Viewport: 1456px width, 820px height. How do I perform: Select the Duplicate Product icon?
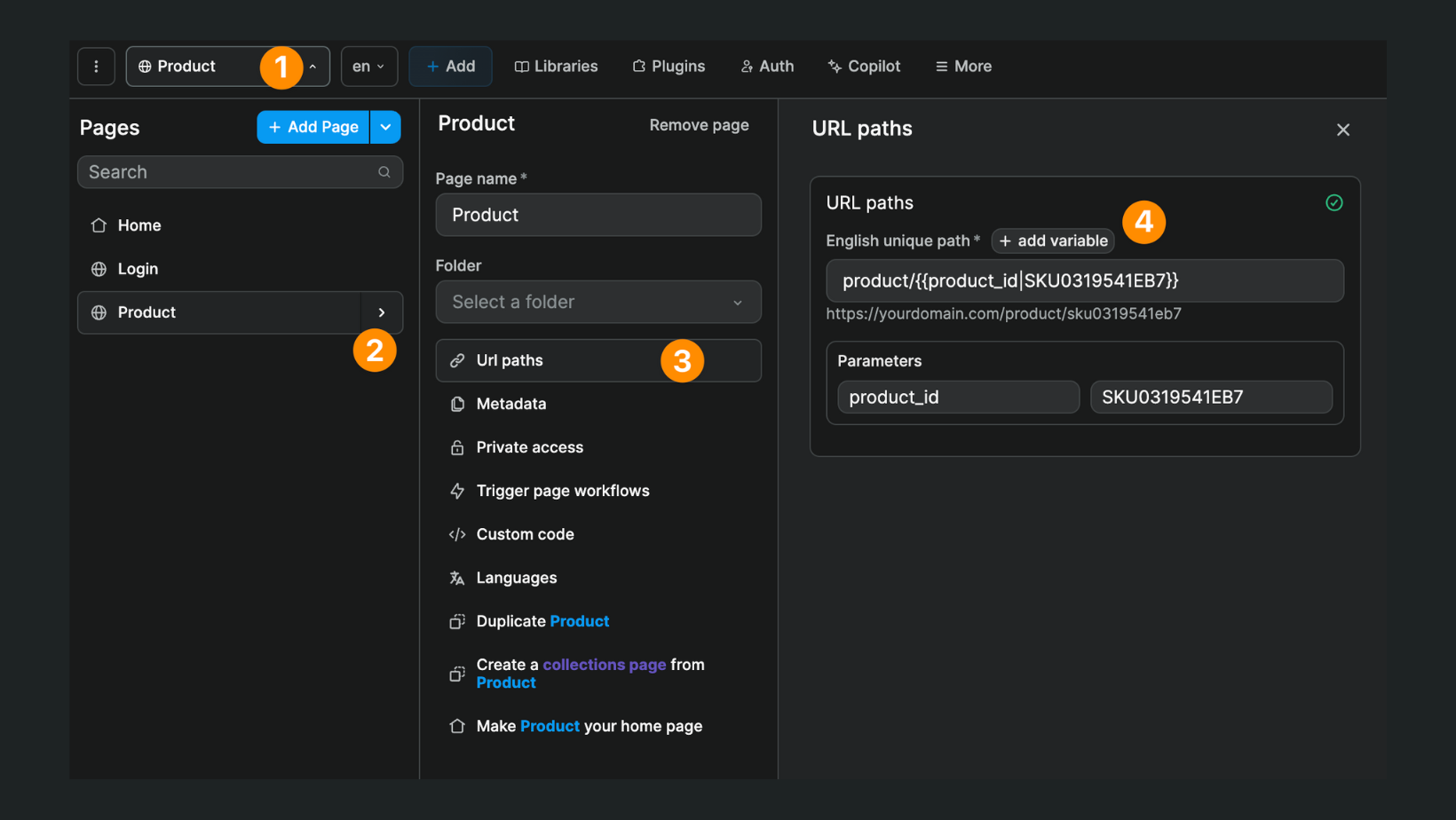coord(457,621)
